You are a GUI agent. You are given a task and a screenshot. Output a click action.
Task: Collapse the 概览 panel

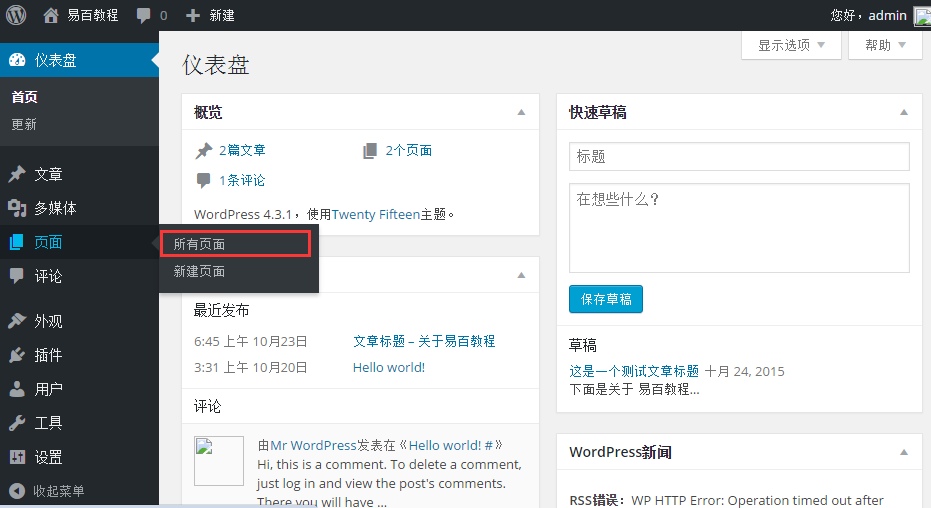coord(521,112)
